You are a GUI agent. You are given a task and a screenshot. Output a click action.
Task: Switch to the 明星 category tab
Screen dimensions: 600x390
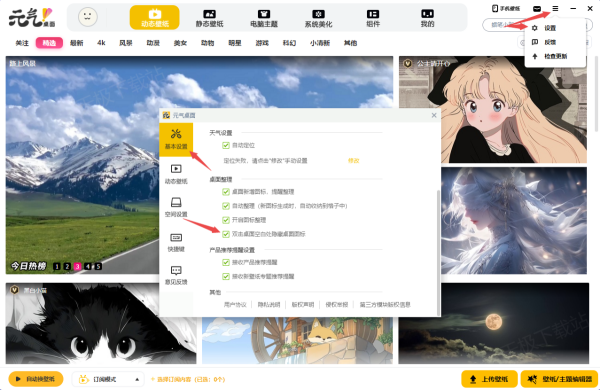click(x=235, y=43)
